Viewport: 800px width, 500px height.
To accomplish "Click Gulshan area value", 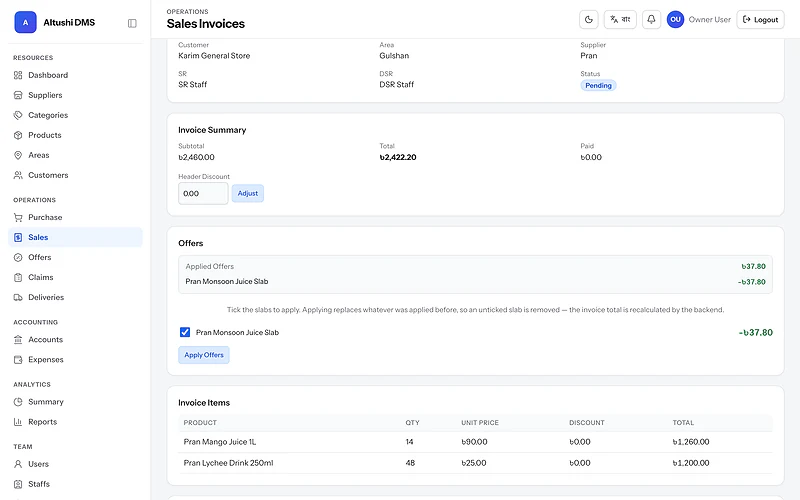I will [394, 56].
